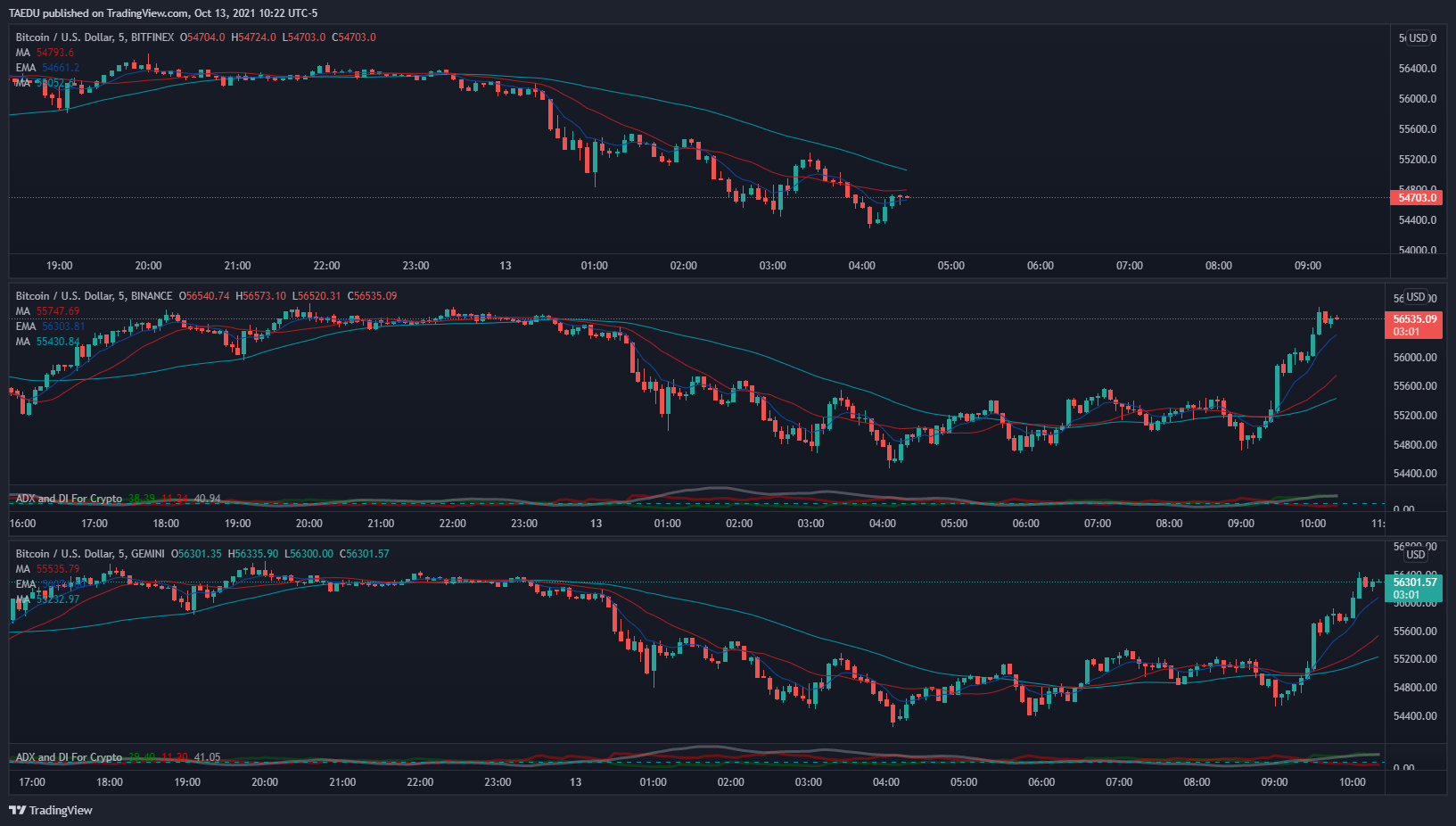The width and height of the screenshot is (1456, 826).
Task: Click the 10:00 time label on the GEMINI axis
Action: [x=1353, y=782]
